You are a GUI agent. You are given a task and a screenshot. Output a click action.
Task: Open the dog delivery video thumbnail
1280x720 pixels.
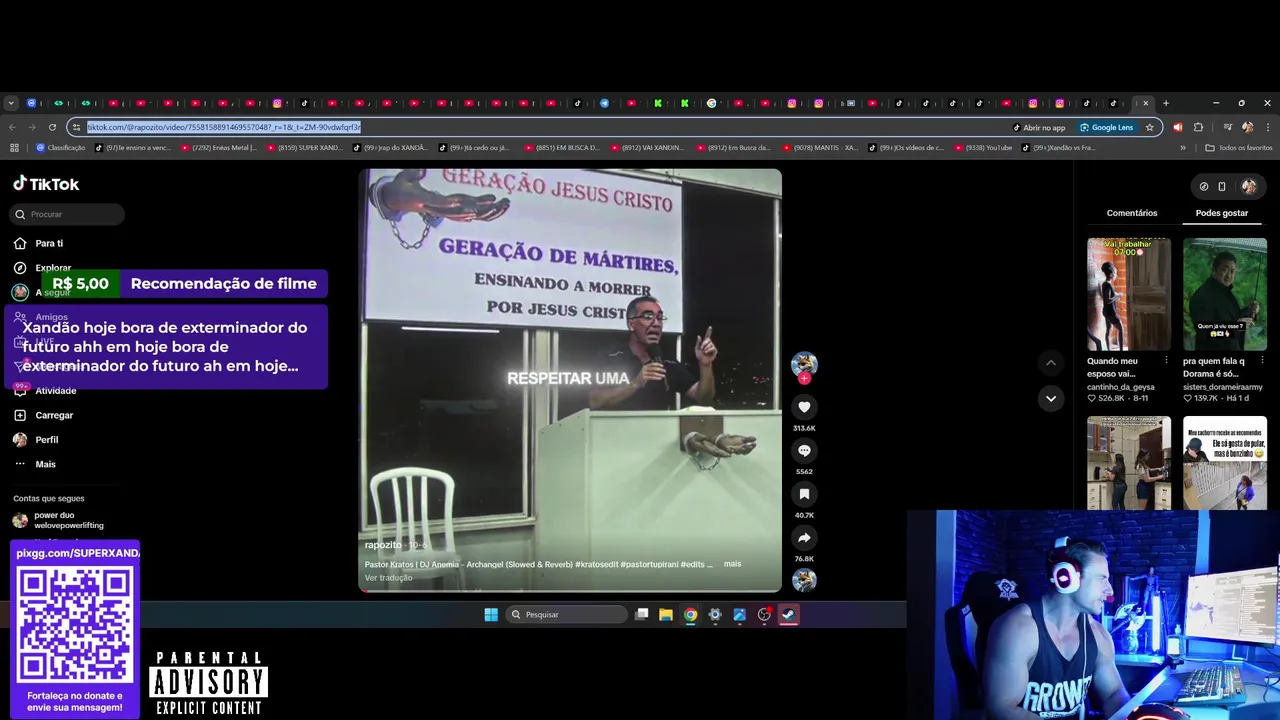(x=1224, y=463)
